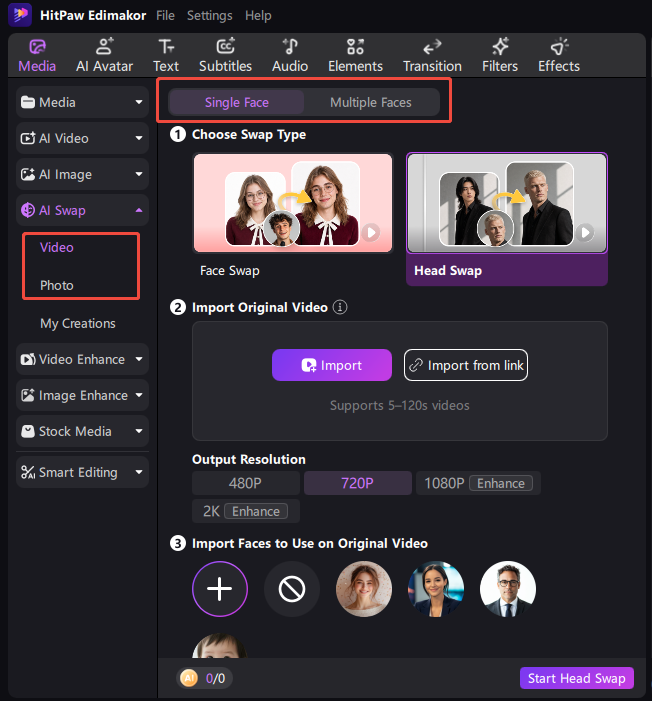Expand the Image Enhance section
The width and height of the screenshot is (652, 701).
click(x=82, y=395)
